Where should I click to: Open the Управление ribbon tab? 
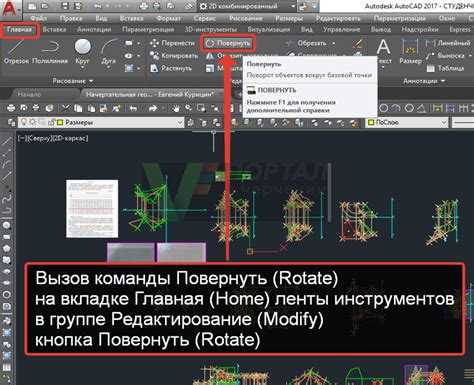(341, 30)
